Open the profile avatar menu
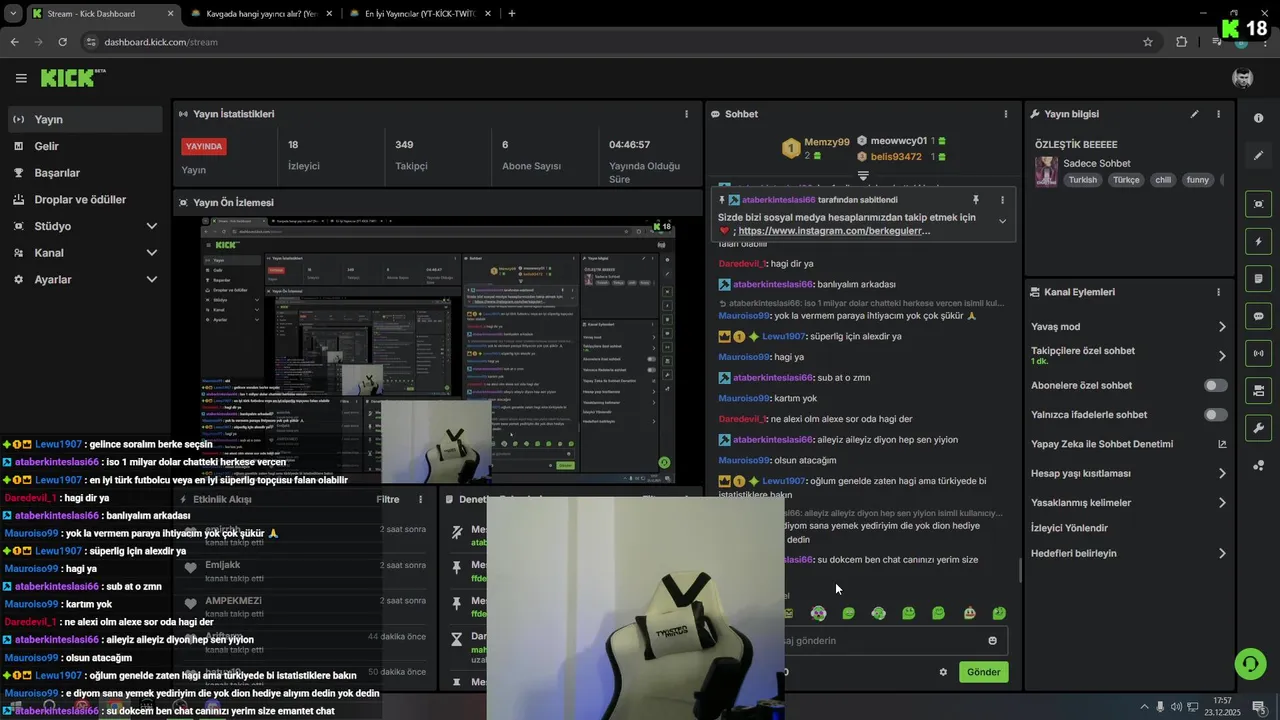Screen dimensions: 1280x720 [x=1243, y=78]
